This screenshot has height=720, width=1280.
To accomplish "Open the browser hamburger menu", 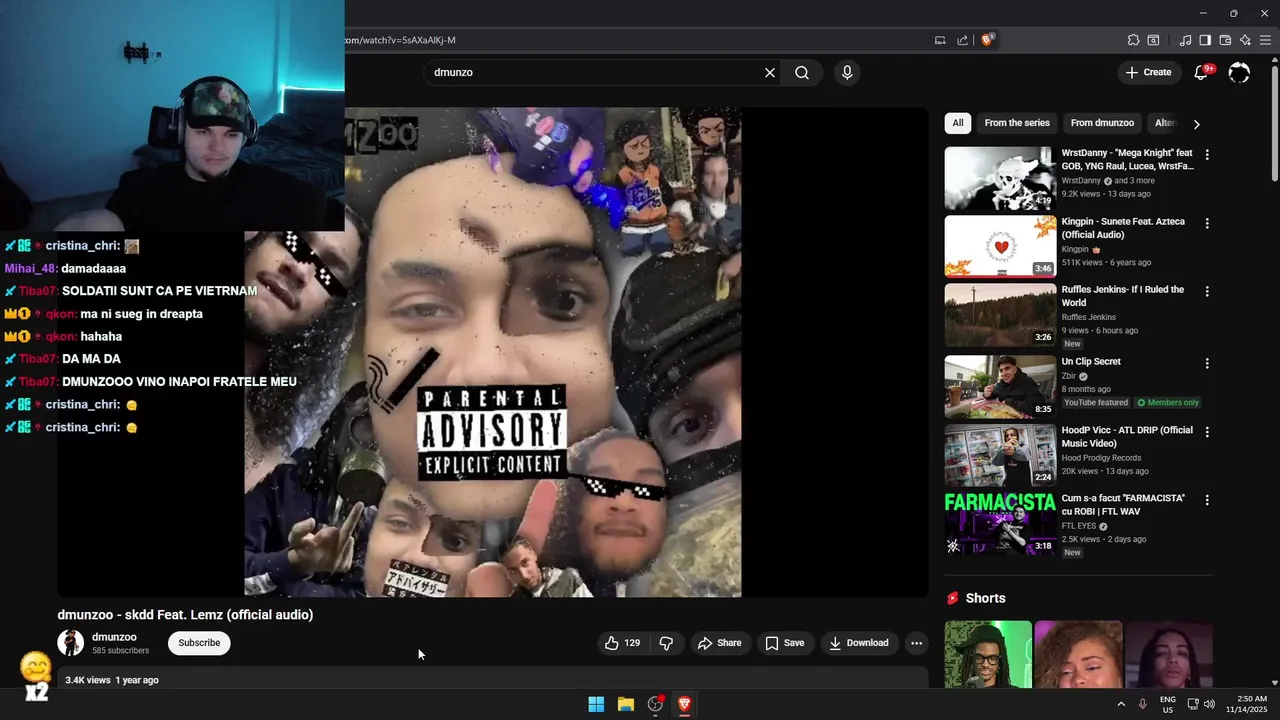I will (1265, 40).
